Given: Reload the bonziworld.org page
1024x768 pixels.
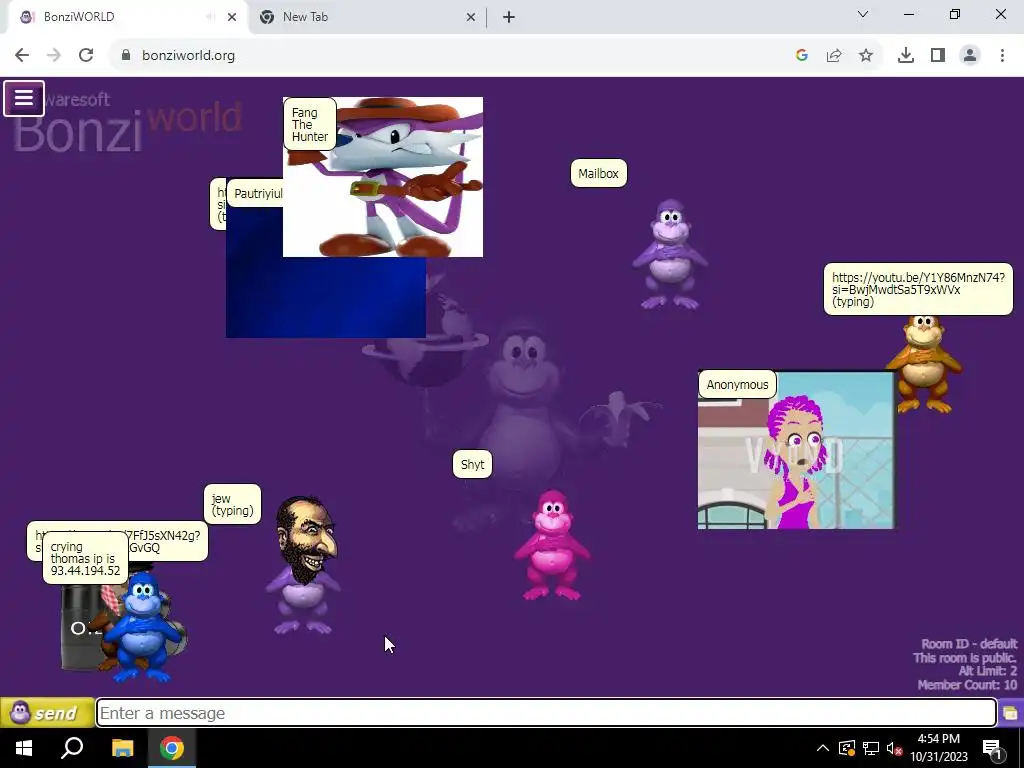Looking at the screenshot, I should [86, 55].
